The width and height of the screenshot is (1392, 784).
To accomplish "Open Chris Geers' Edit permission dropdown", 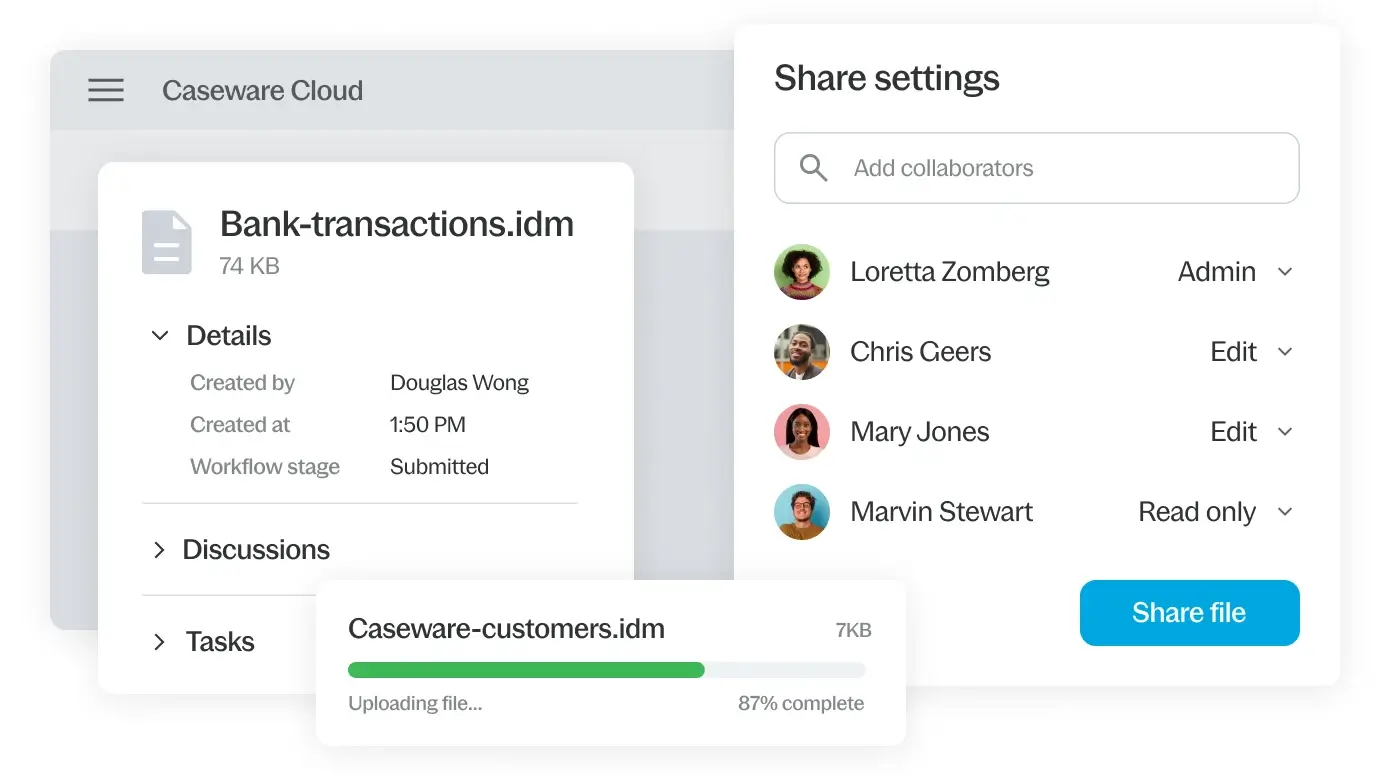I will point(1286,352).
